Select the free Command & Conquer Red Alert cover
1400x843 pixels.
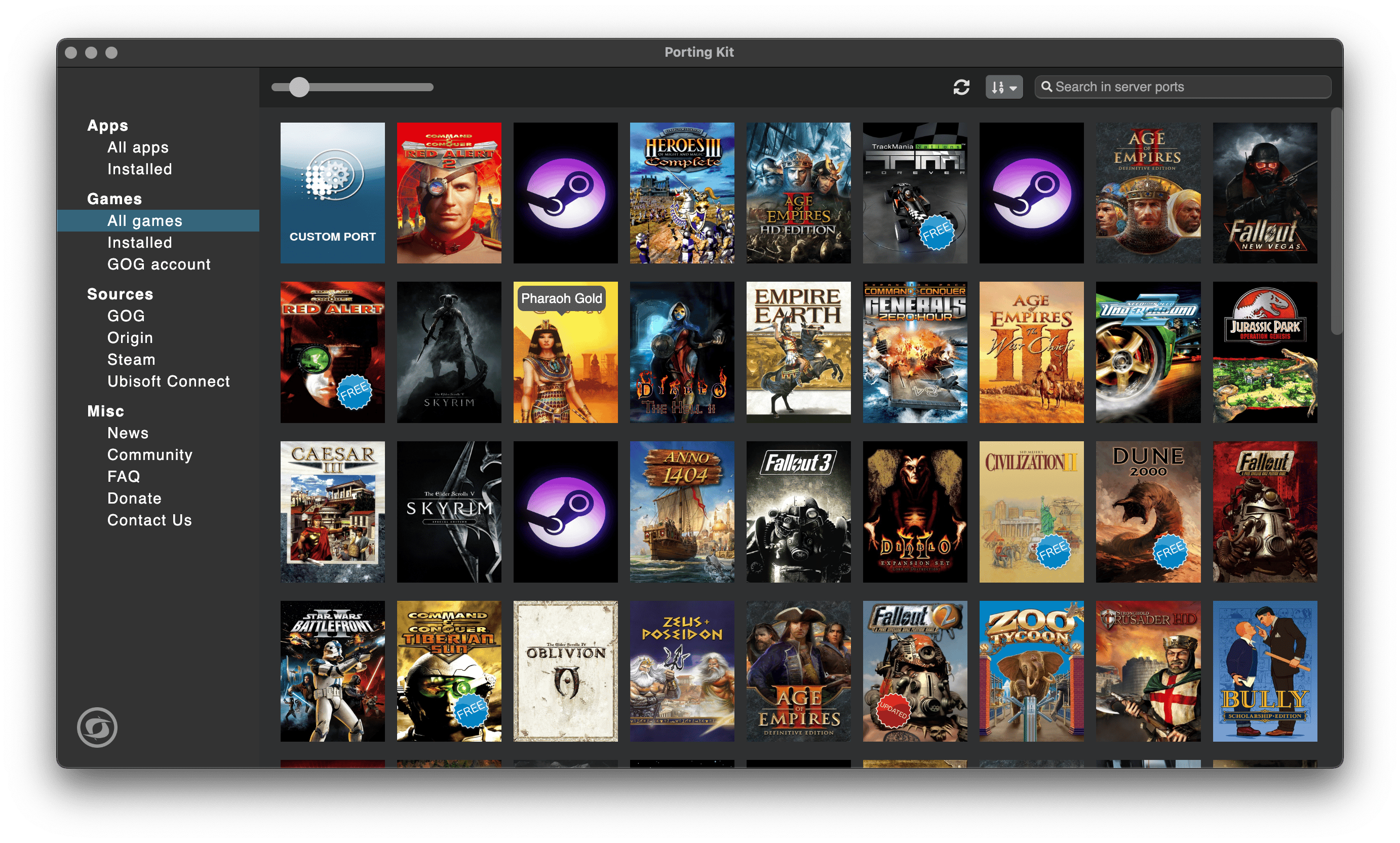[x=332, y=352]
